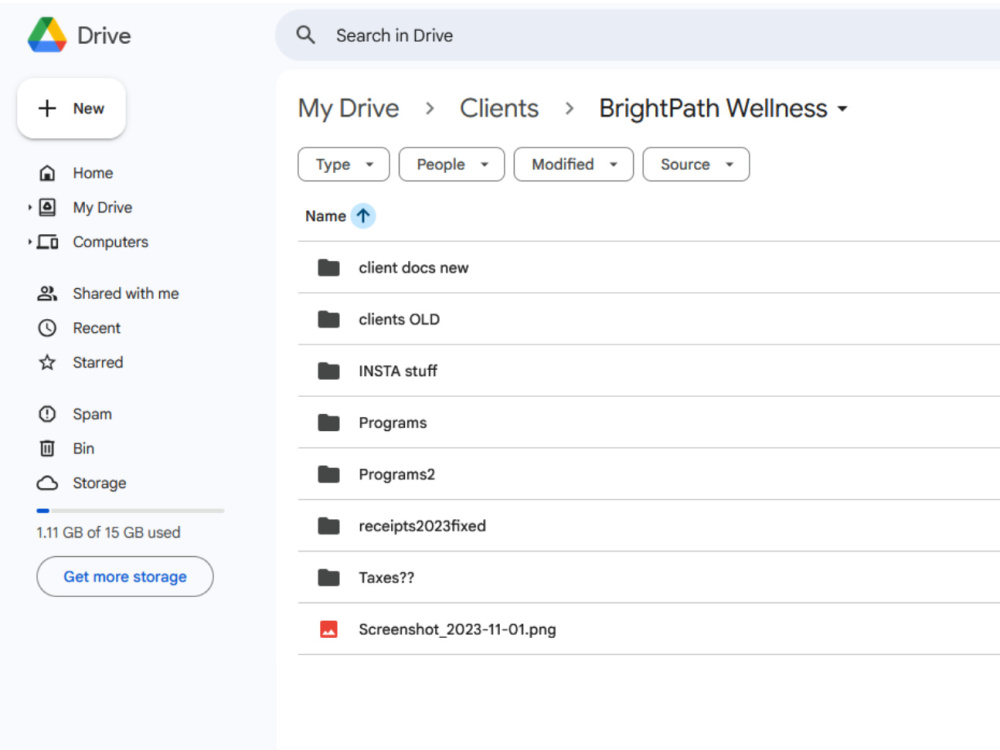
Task: Select the client docs new folder name
Action: tap(413, 268)
